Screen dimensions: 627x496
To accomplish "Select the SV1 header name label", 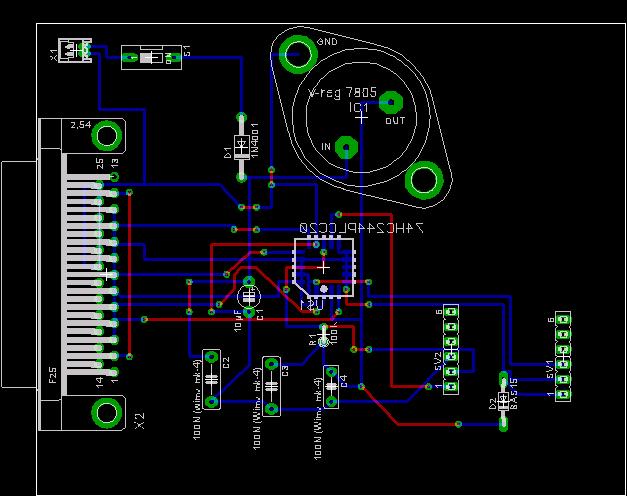I will pos(550,369).
